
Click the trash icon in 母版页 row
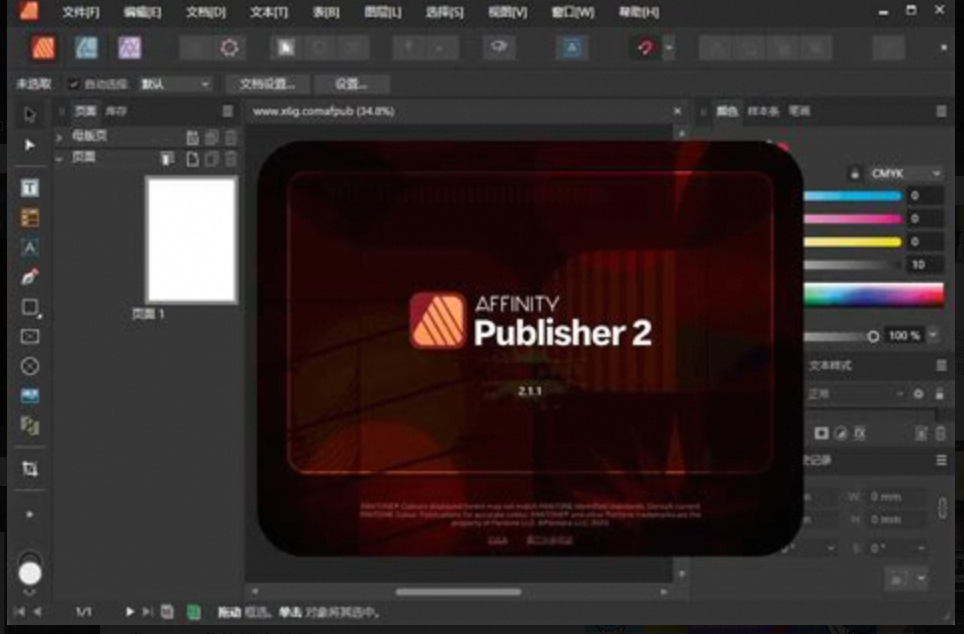231,137
